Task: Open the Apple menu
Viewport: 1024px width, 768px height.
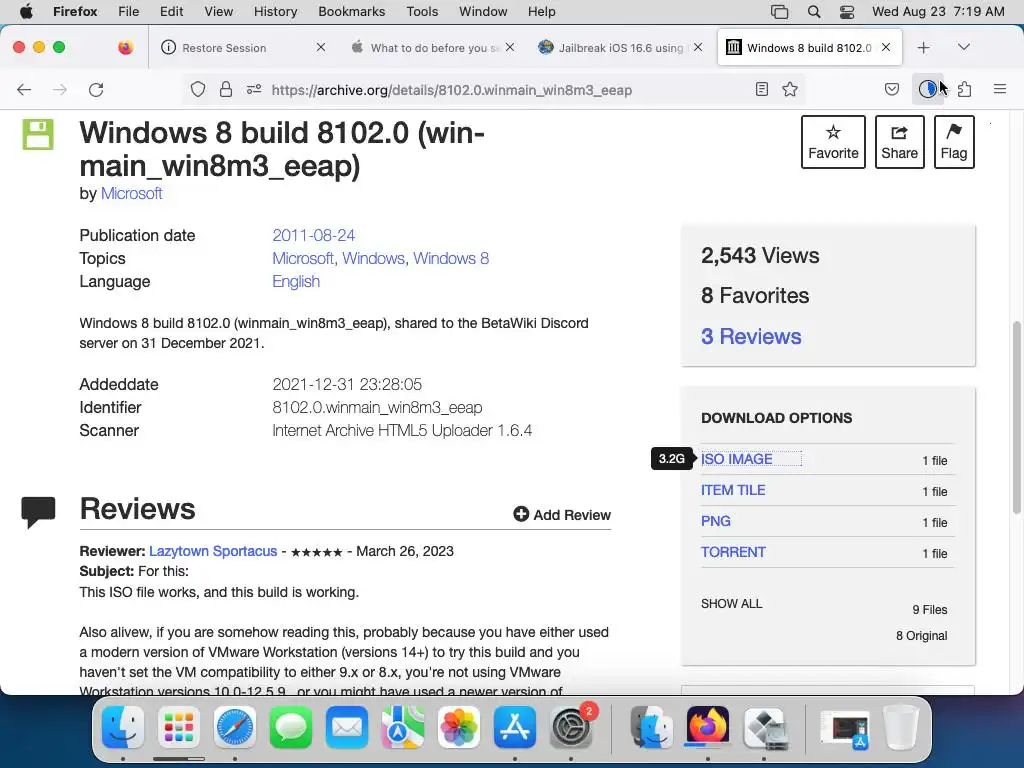Action: [x=26, y=11]
